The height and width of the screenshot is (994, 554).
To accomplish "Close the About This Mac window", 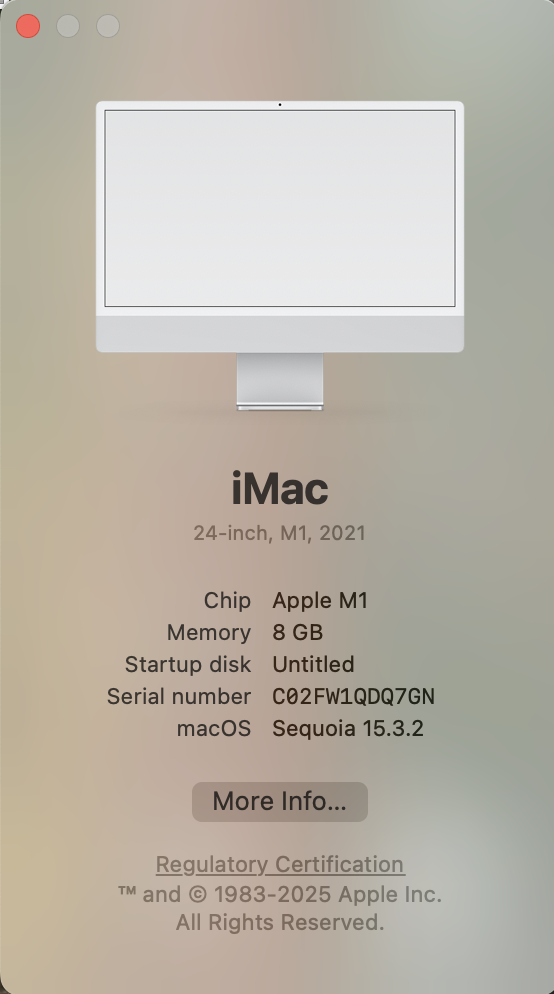I will pyautogui.click(x=28, y=26).
